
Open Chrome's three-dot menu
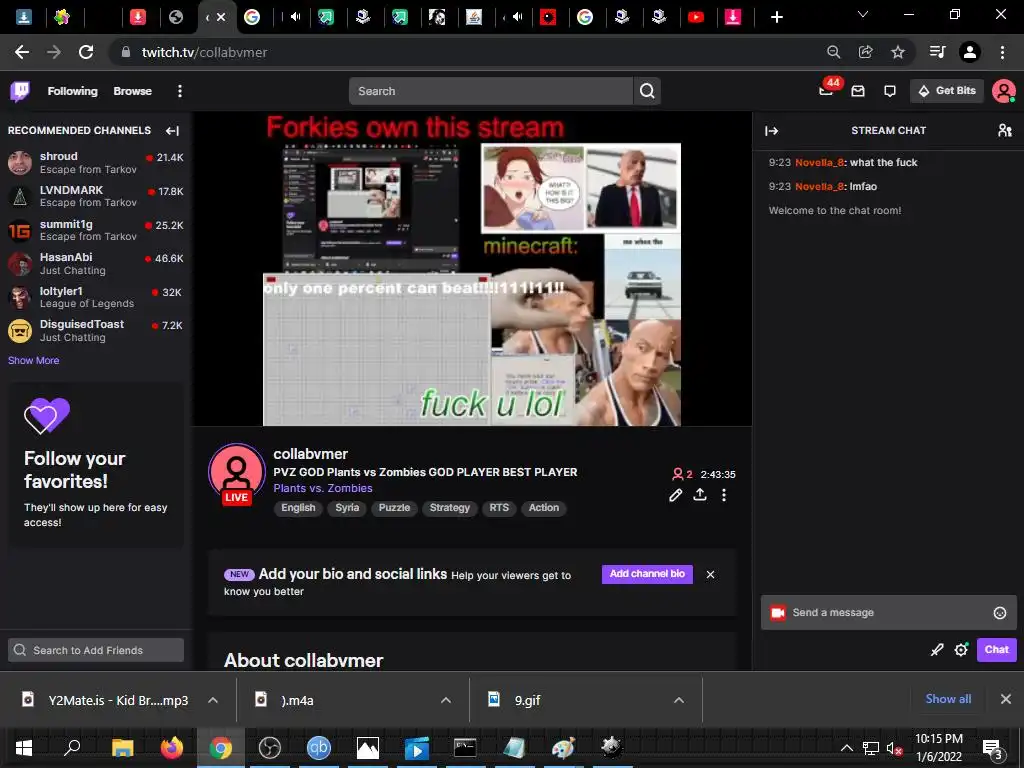click(x=1002, y=52)
